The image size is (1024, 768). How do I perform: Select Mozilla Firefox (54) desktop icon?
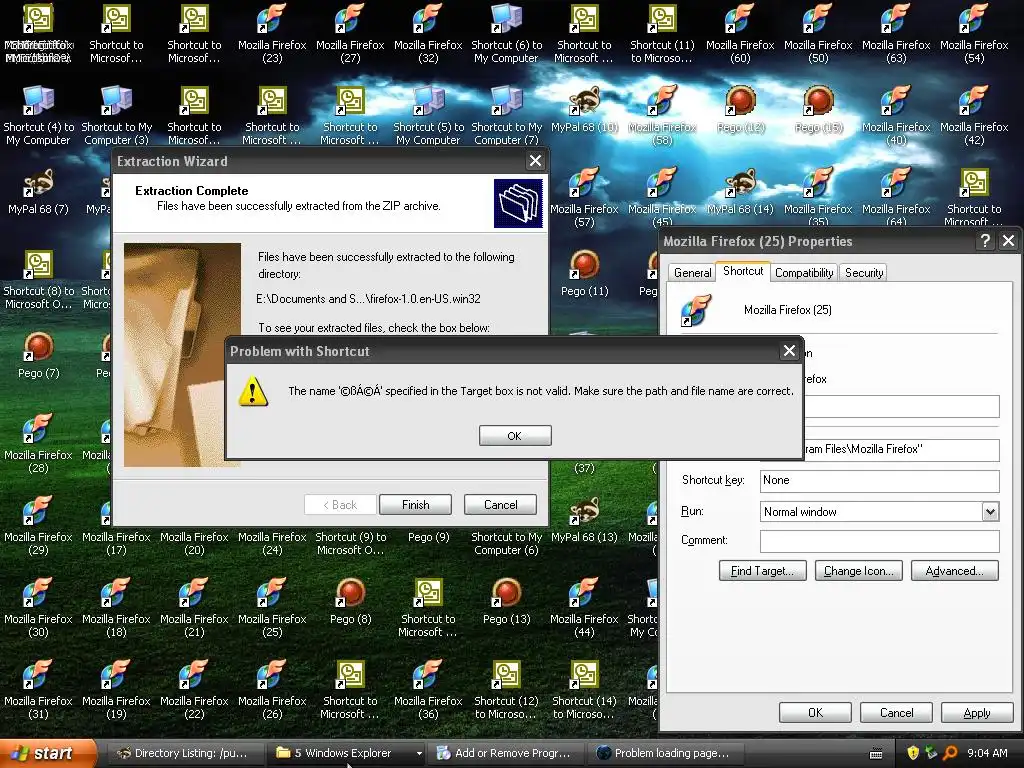(974, 34)
